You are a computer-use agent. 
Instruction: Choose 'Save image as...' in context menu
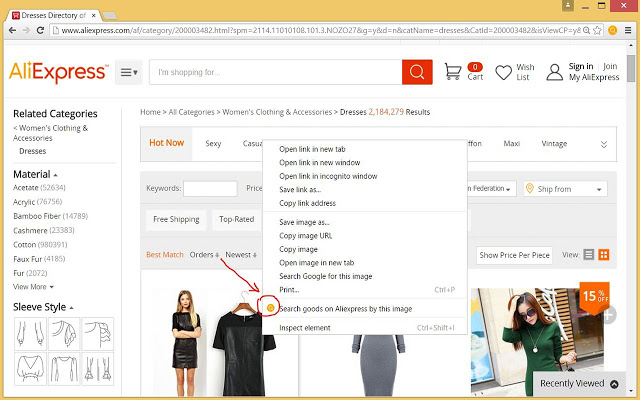(x=303, y=222)
